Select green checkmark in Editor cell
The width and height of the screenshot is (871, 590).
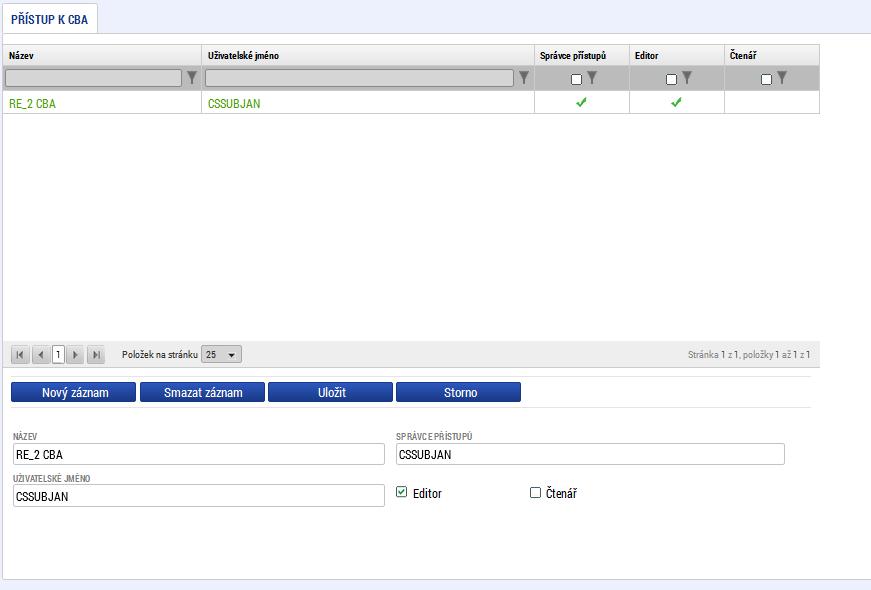click(676, 102)
